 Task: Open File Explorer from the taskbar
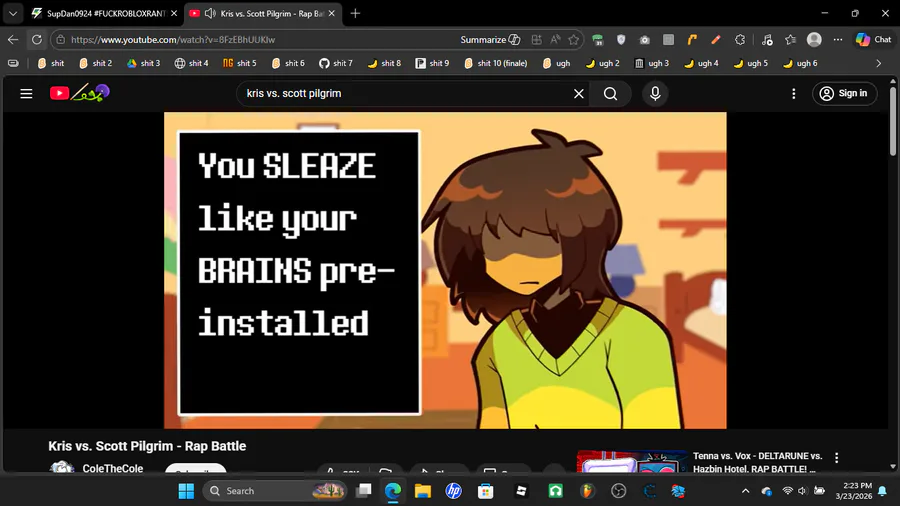point(423,491)
